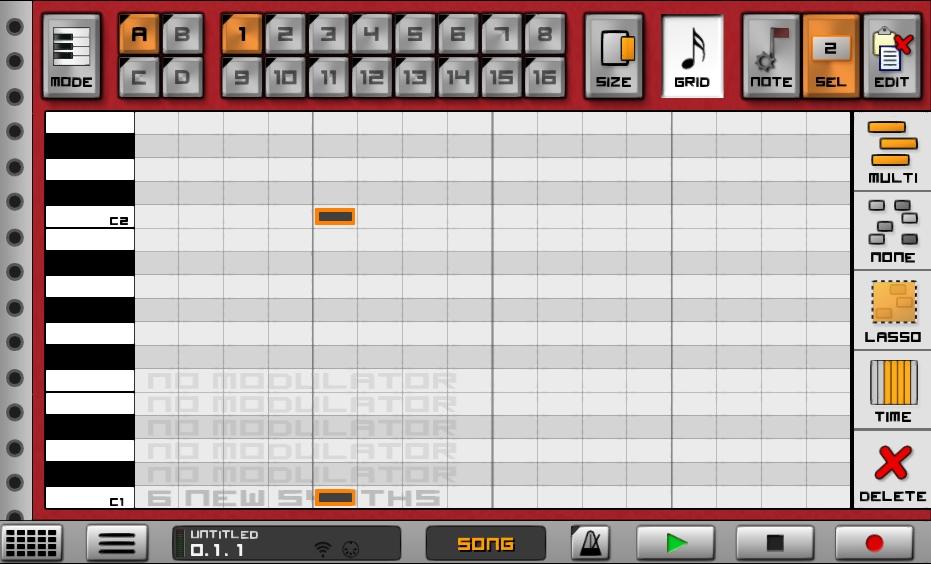Screen dimensions: 931x564
Task: Open the pattern SIZE setting
Action: point(614,56)
